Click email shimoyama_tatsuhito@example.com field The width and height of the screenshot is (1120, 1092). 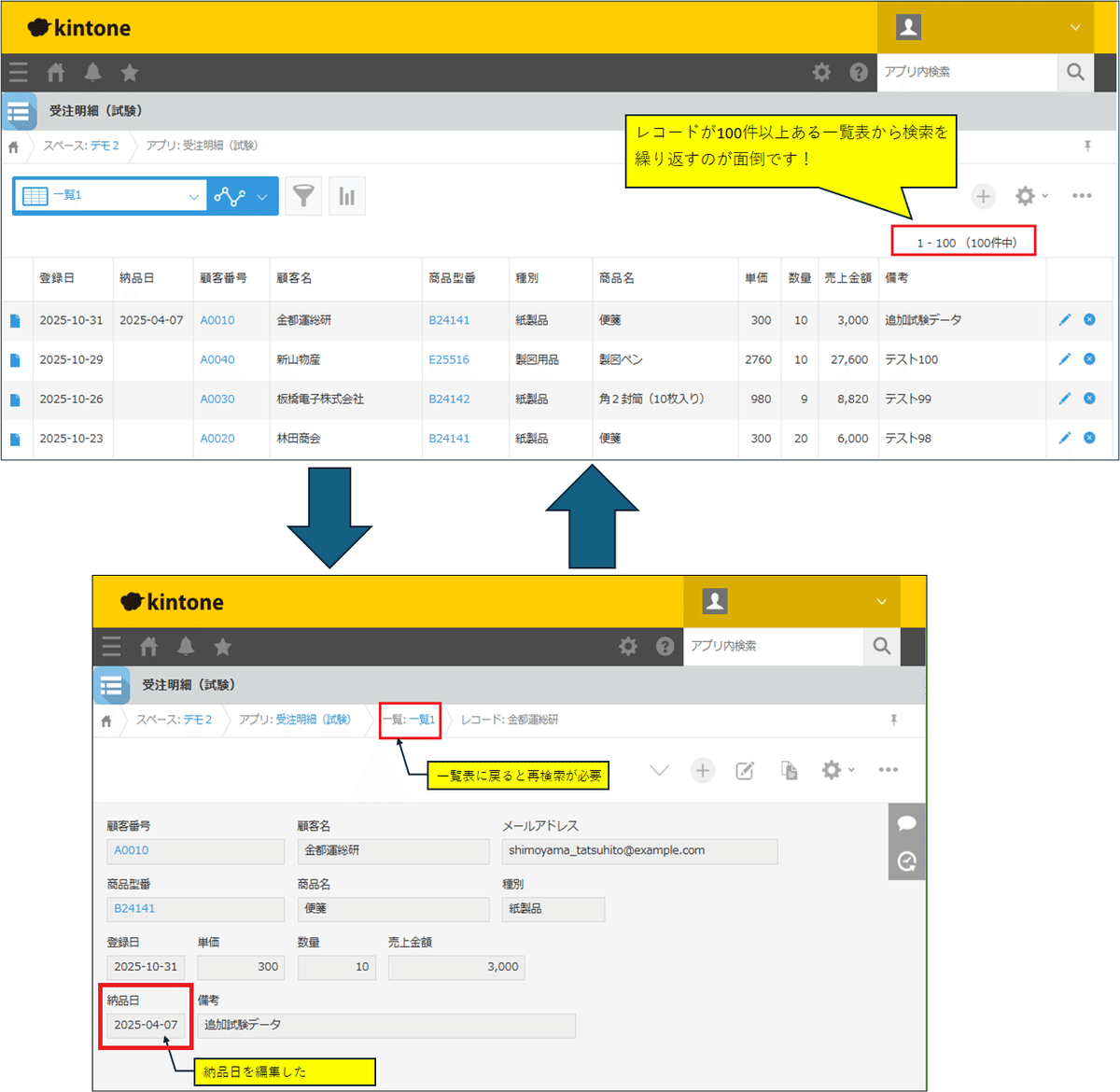[640, 851]
